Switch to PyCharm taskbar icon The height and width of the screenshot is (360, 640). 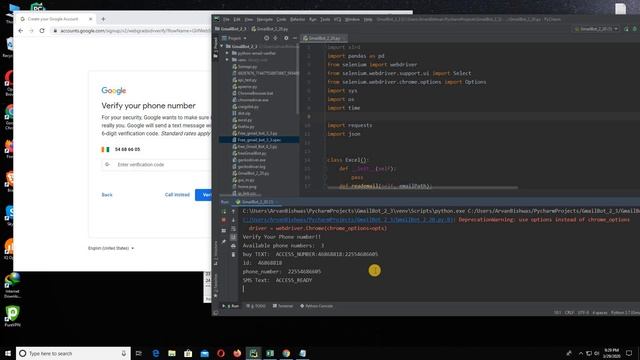(253, 353)
